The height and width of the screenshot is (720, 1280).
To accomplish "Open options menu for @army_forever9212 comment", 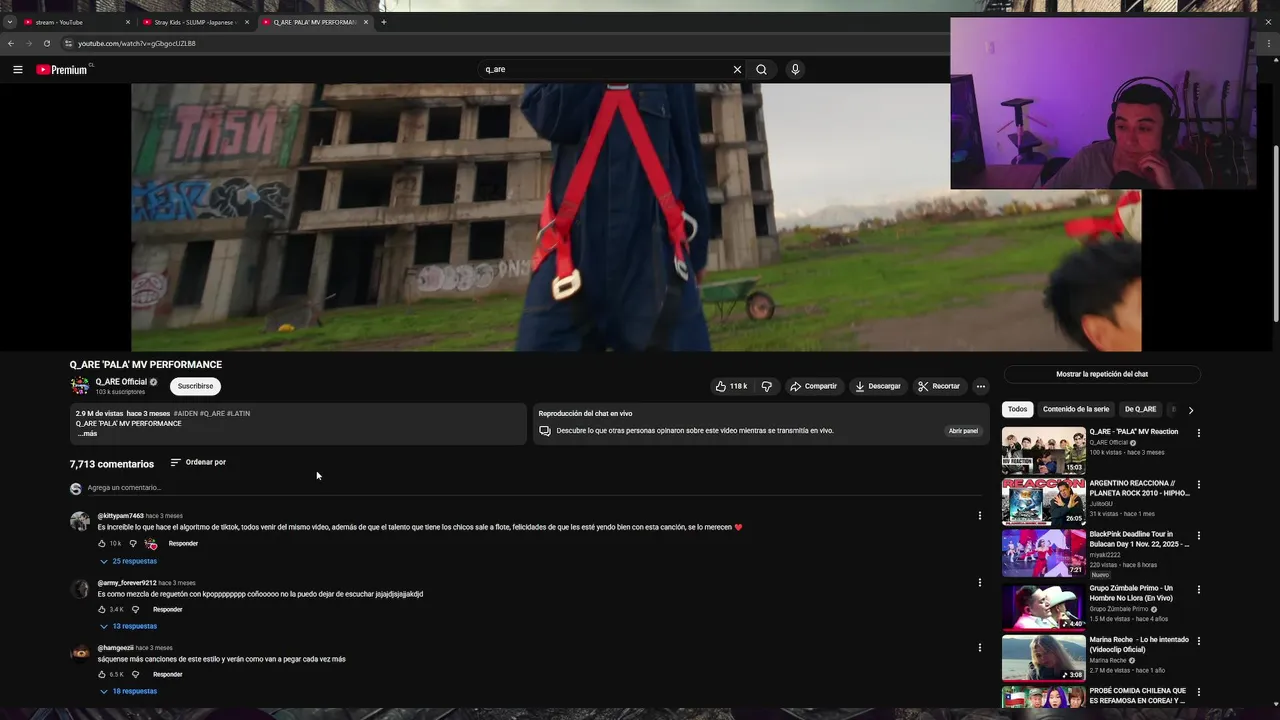I will [x=980, y=582].
